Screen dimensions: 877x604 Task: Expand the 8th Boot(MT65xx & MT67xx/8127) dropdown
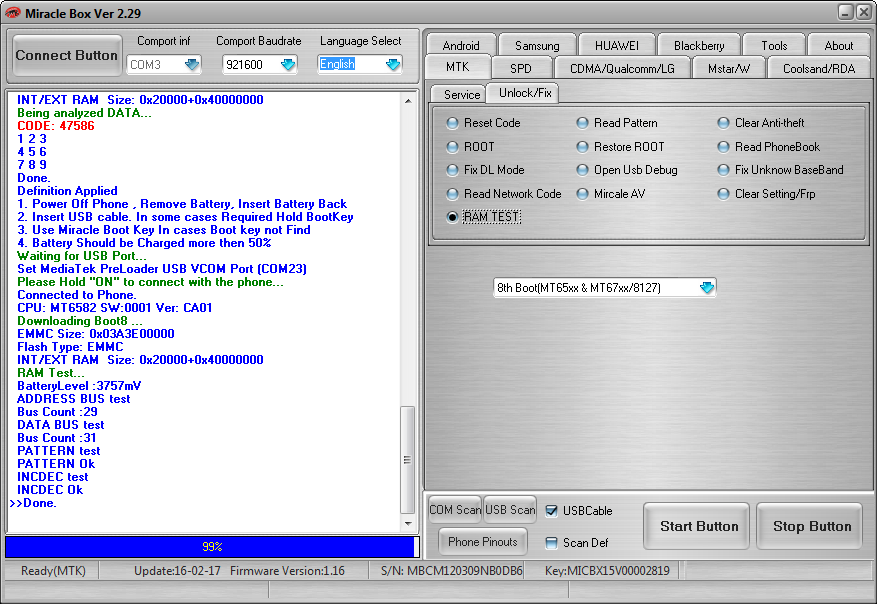tap(707, 287)
